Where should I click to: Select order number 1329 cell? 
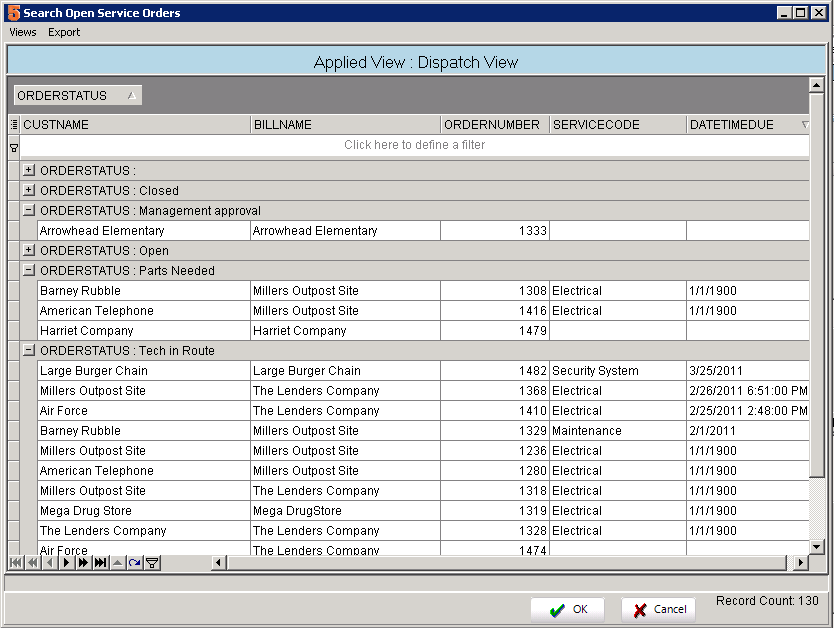tap(495, 431)
